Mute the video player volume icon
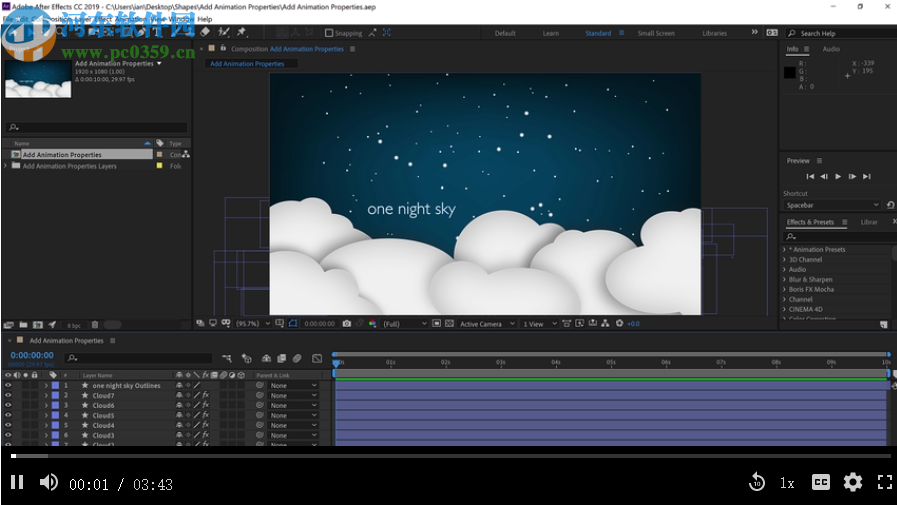The height and width of the screenshot is (505, 897). point(48,482)
